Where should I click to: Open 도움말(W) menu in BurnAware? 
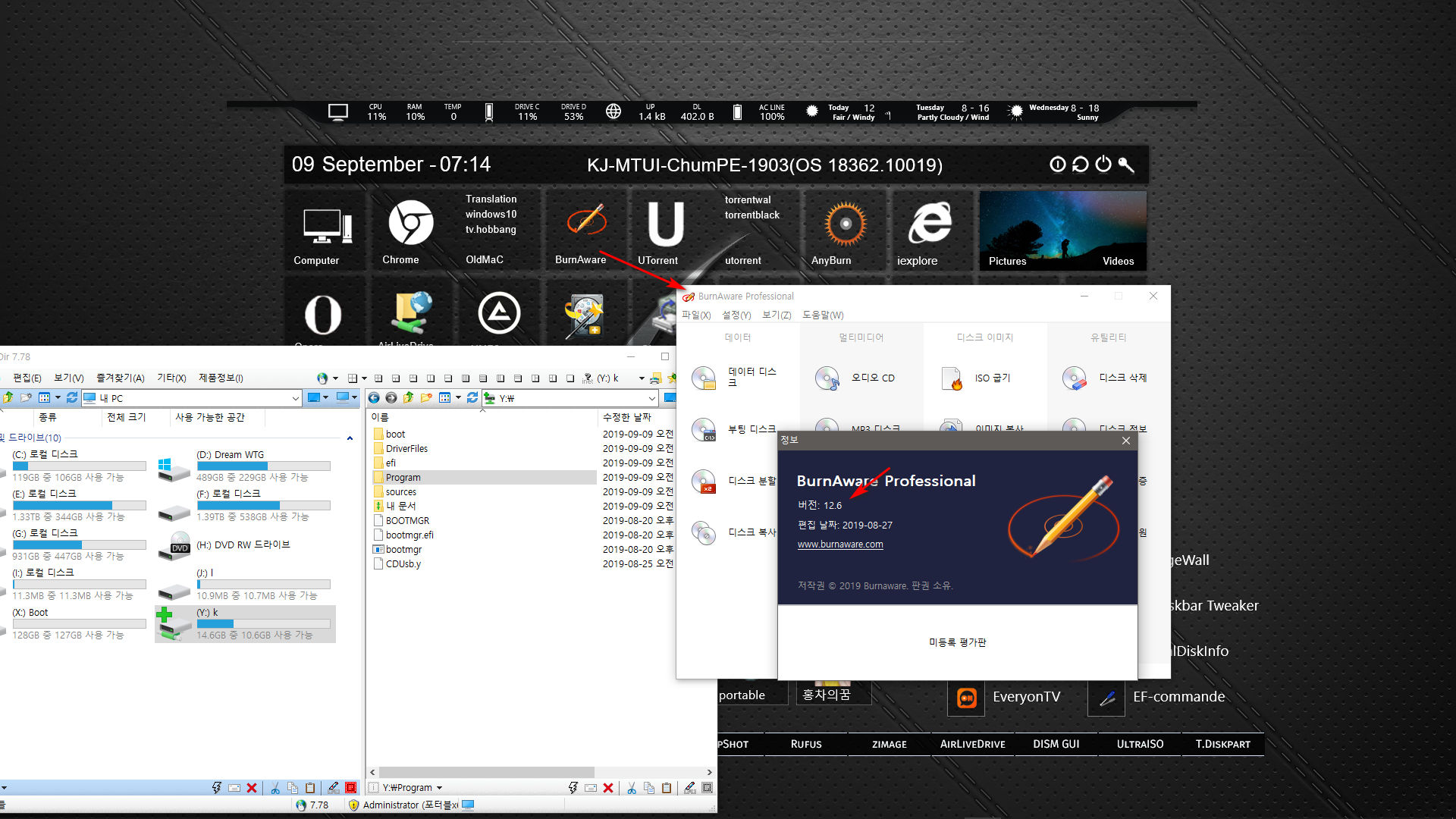click(823, 315)
